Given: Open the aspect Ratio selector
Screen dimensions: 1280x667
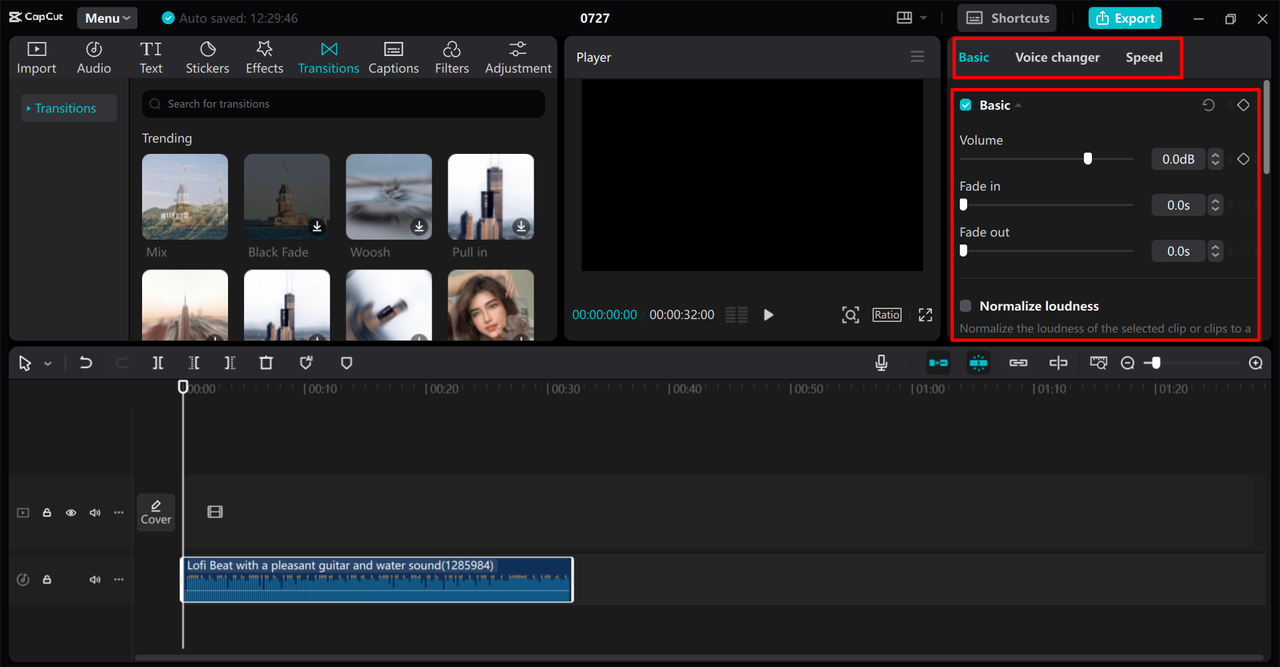Looking at the screenshot, I should pos(887,315).
